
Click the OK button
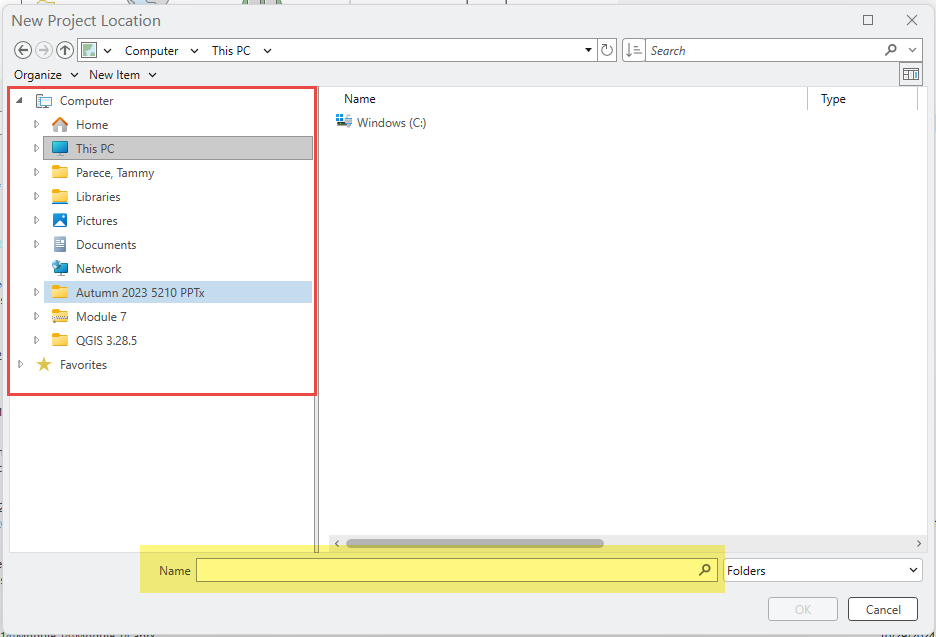click(x=802, y=609)
